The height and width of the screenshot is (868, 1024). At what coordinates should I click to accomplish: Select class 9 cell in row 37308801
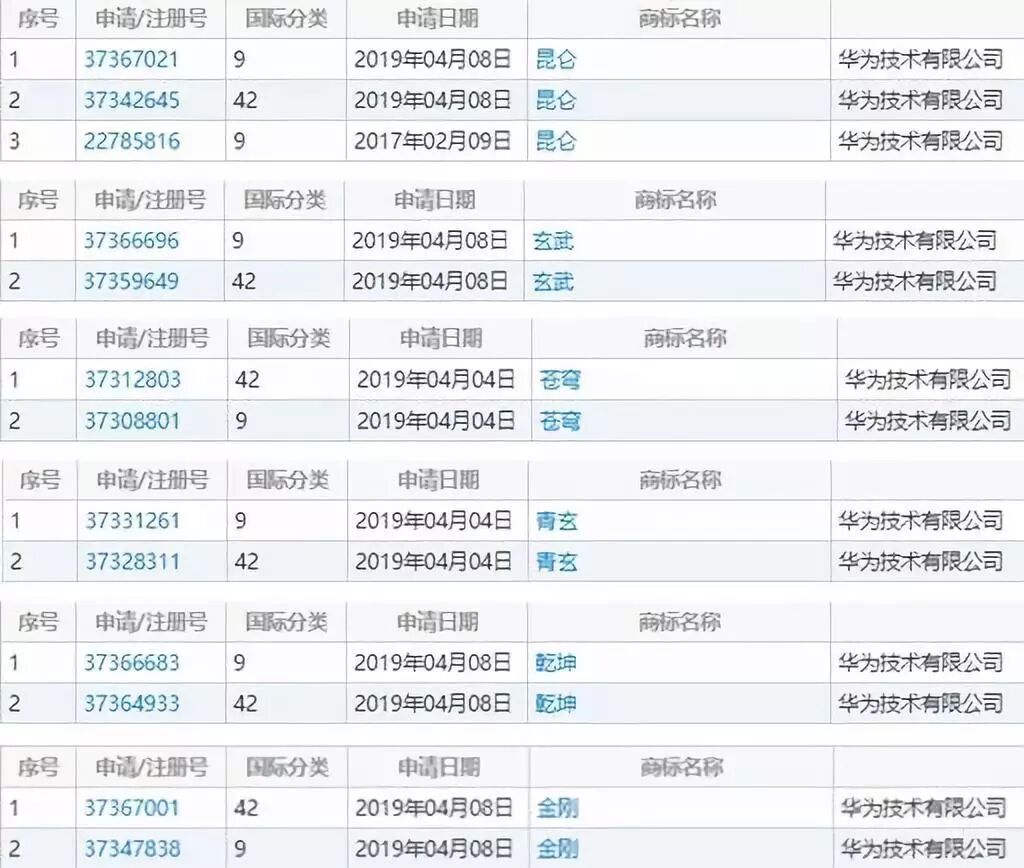point(241,421)
